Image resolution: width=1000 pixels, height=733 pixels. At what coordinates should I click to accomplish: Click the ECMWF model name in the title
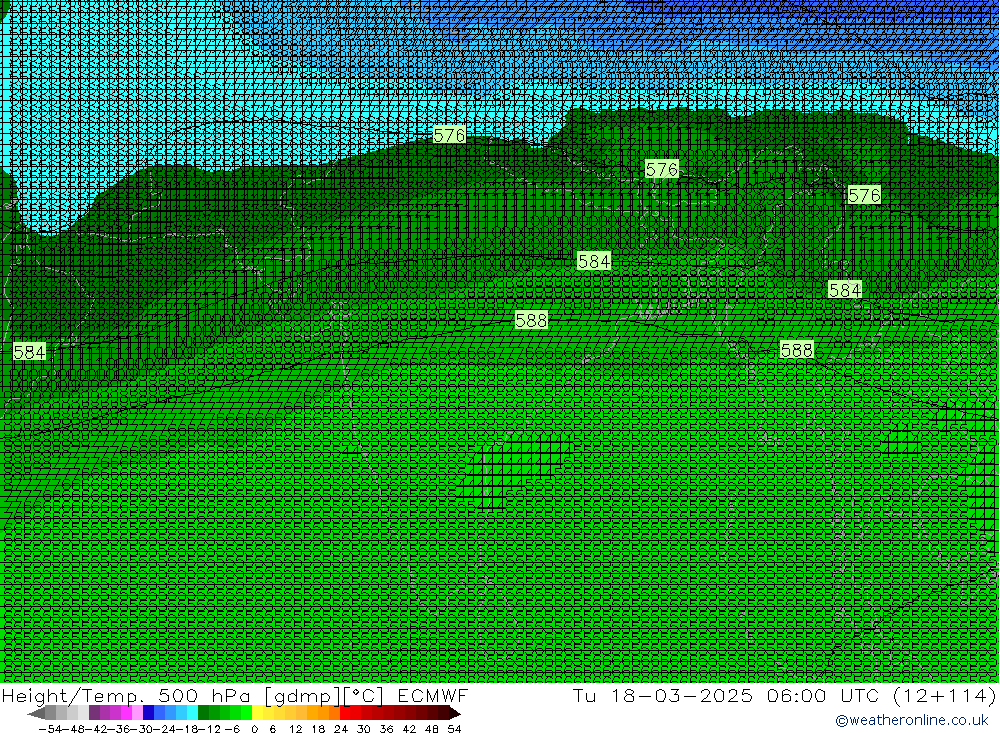click(432, 695)
